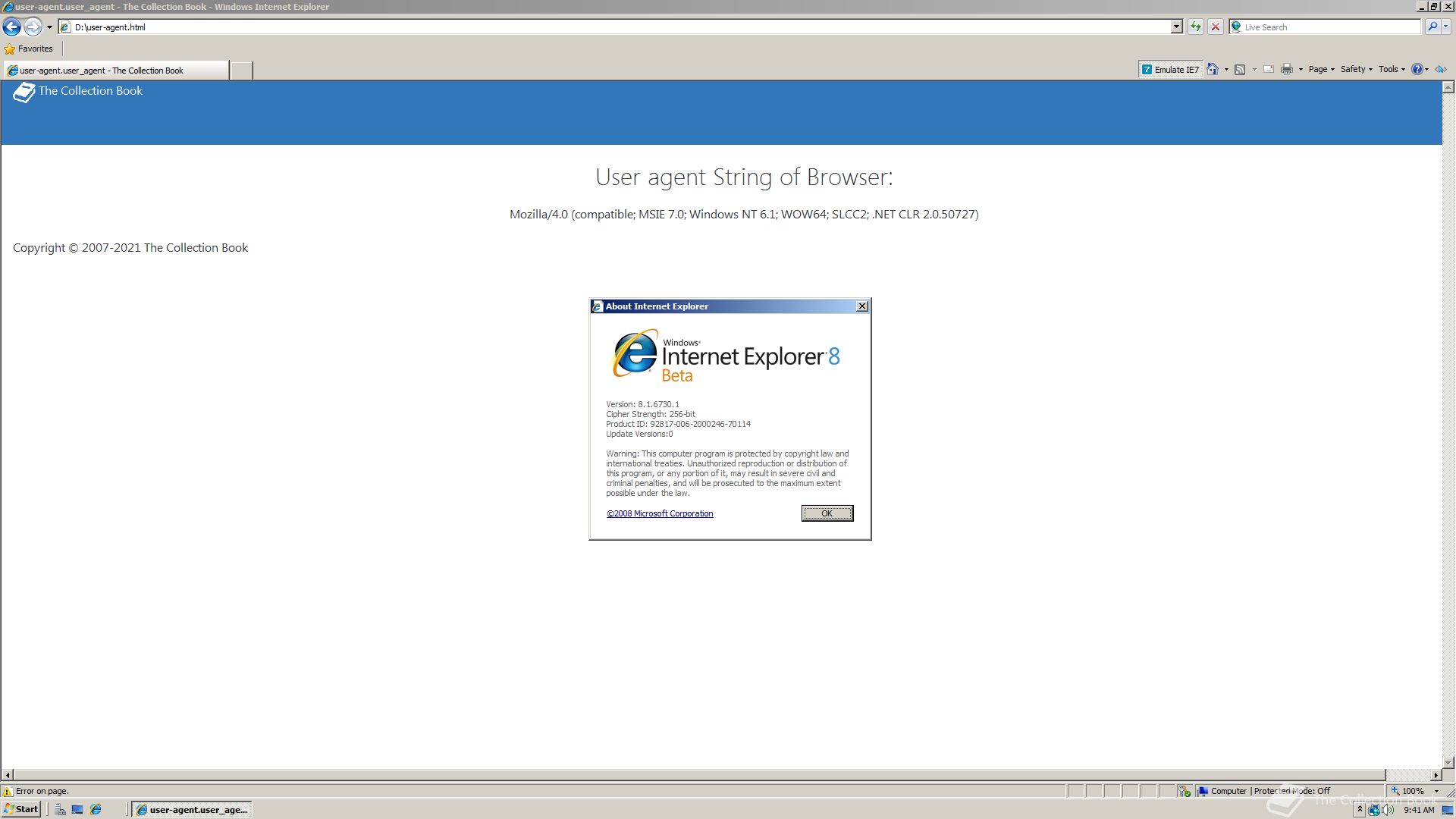Screen dimensions: 1456x819
Task: Click the desktop icon beside the clock
Action: click(x=1447, y=810)
